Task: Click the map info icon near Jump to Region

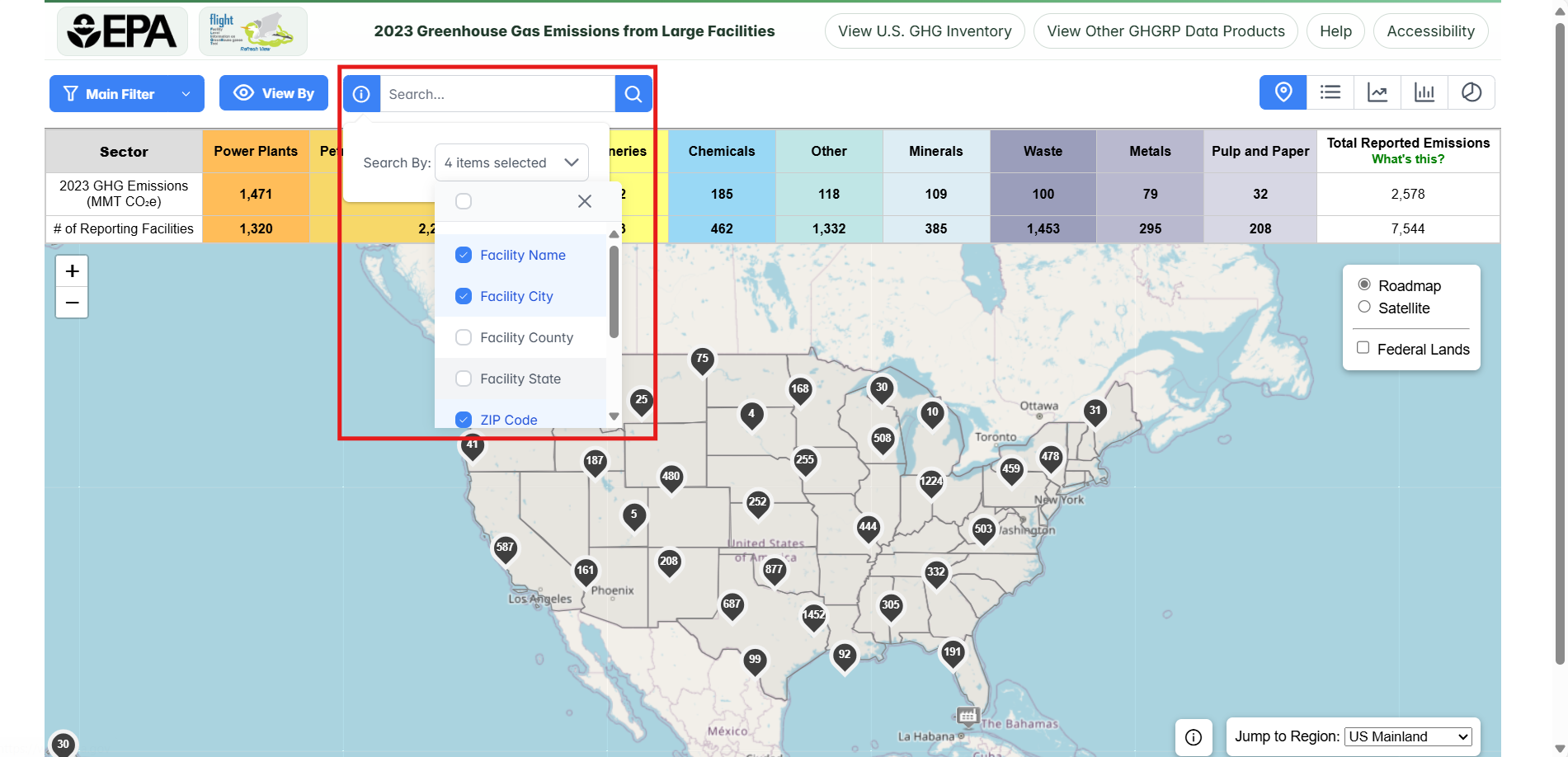Action: point(1194,736)
